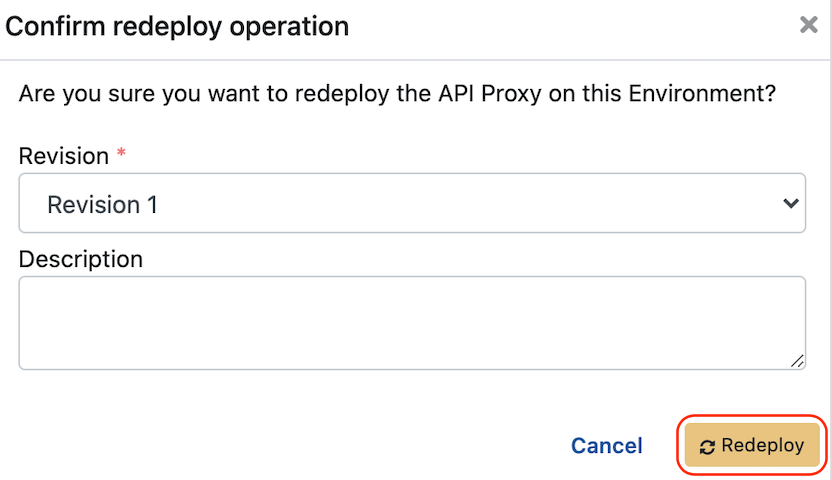Click the Description box resize handle
The height and width of the screenshot is (480, 832).
pos(797,361)
